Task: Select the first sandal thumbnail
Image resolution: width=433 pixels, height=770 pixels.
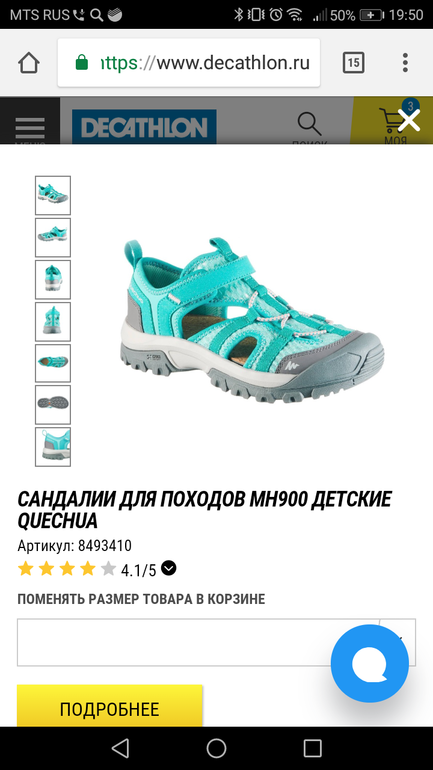Action: pyautogui.click(x=53, y=195)
